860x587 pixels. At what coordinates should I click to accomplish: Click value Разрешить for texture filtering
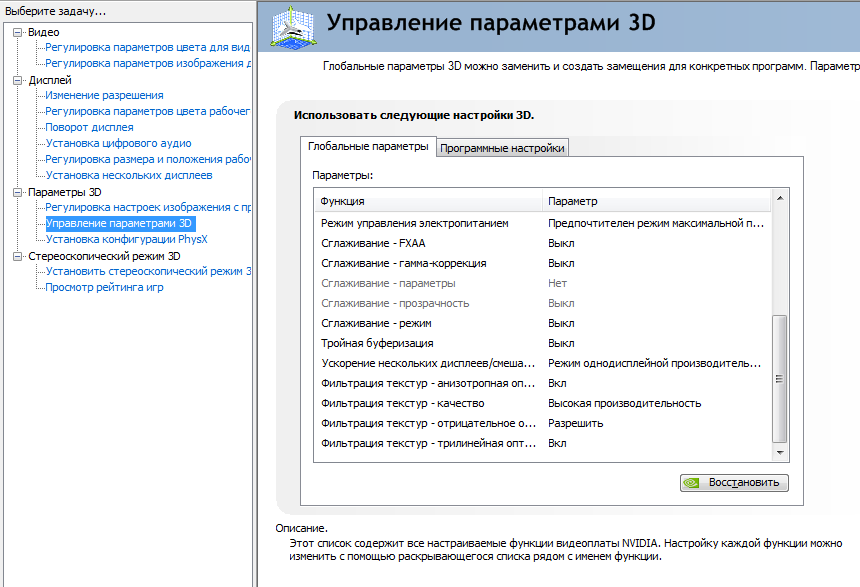(575, 423)
